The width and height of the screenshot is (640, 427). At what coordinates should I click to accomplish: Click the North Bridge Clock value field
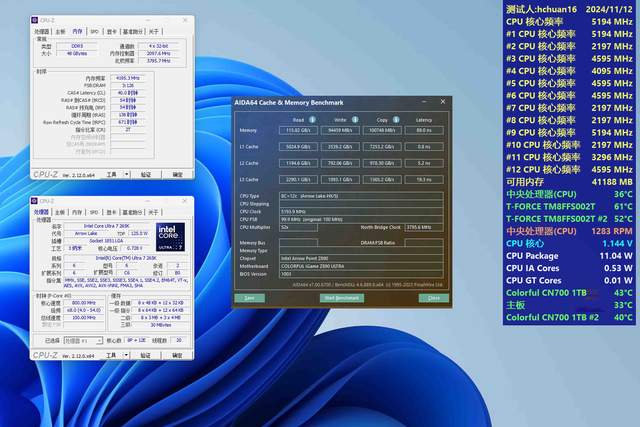point(424,227)
